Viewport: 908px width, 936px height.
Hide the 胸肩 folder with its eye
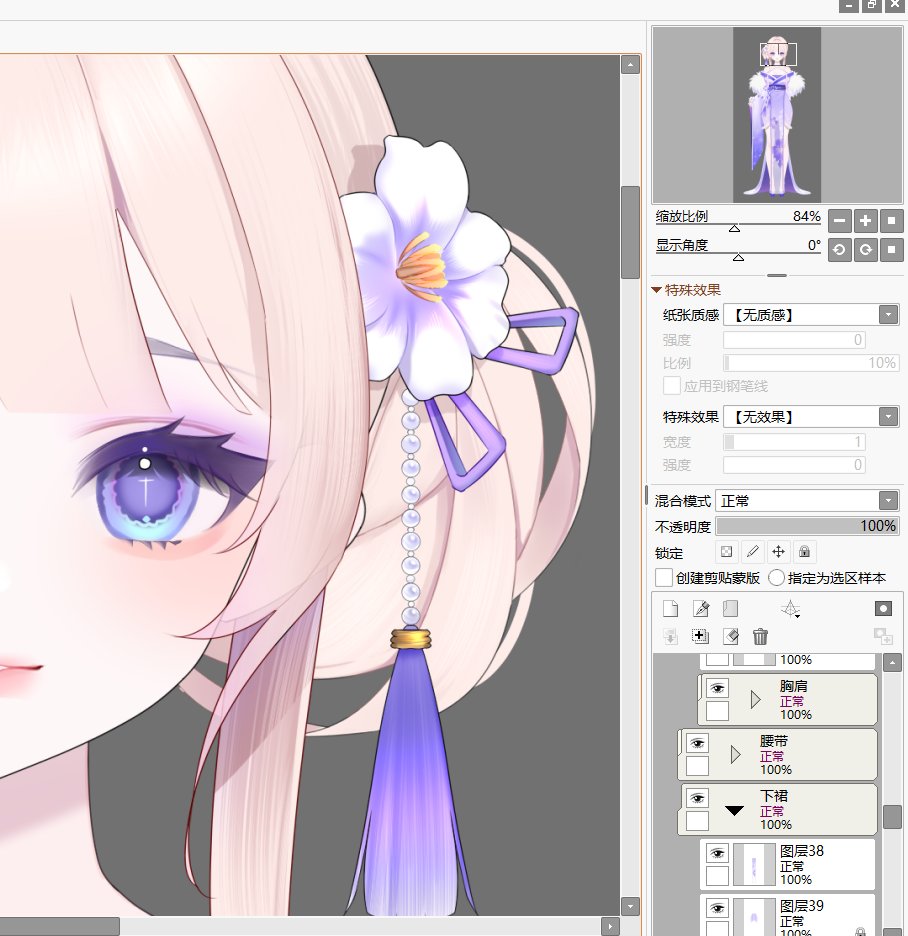coord(718,688)
